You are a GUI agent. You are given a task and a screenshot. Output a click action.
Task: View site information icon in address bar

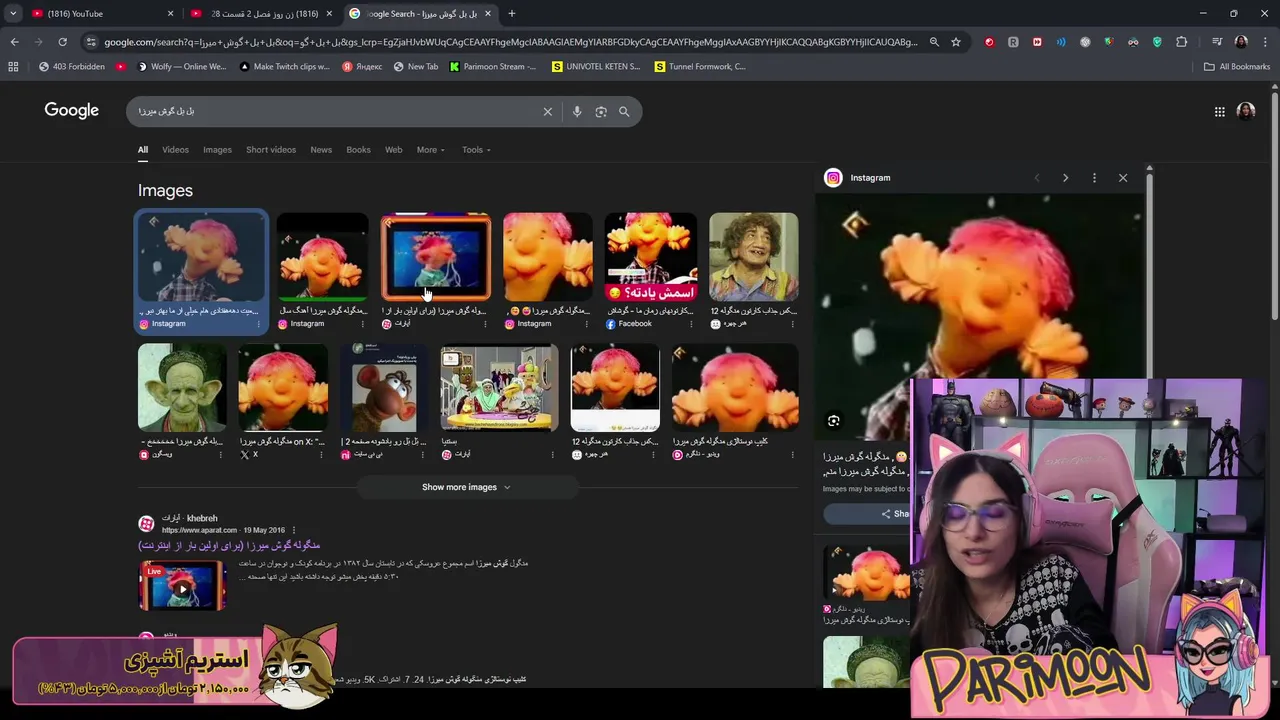[x=92, y=42]
